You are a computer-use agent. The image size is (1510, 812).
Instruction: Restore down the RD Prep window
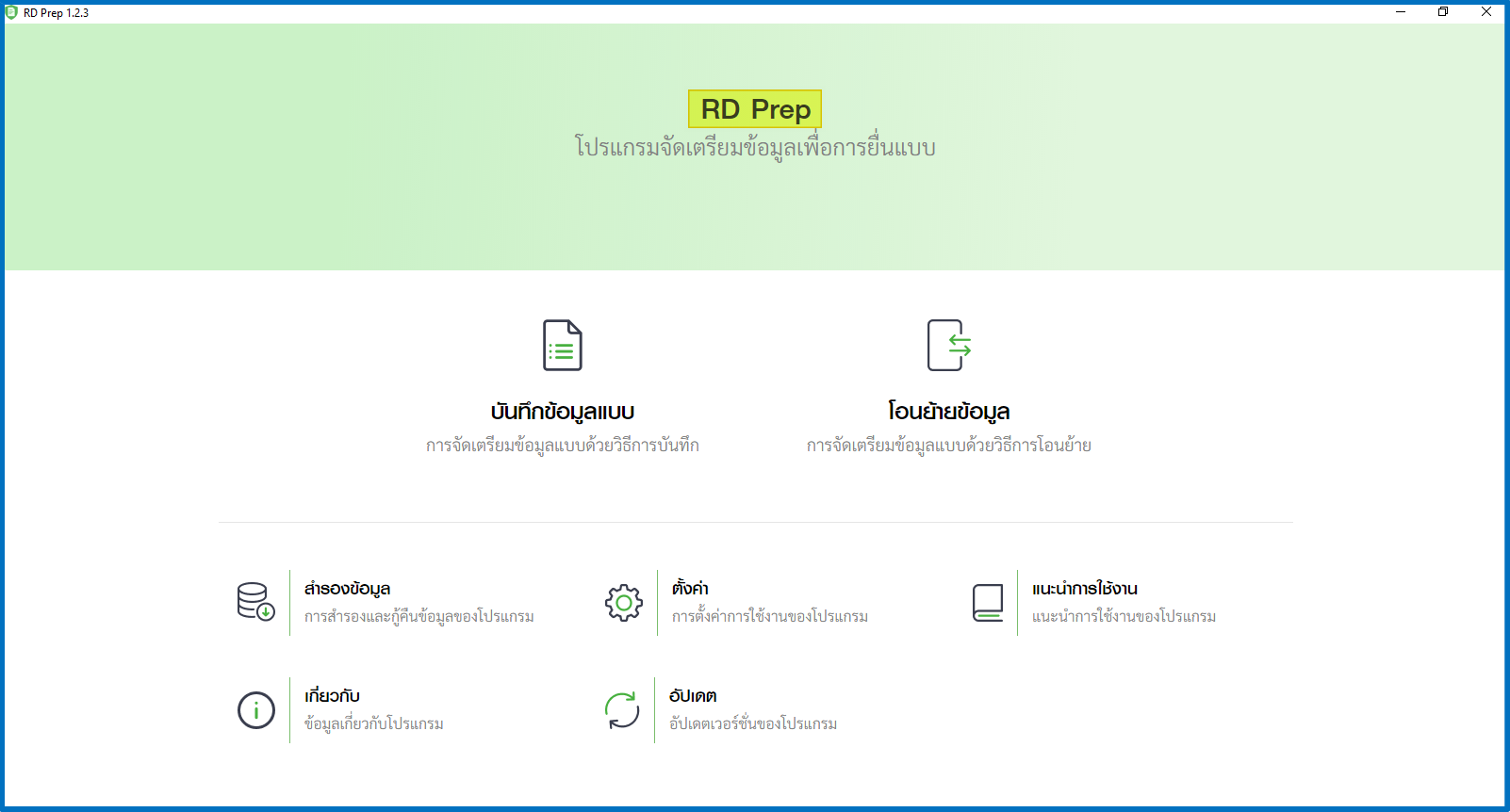[x=1443, y=12]
